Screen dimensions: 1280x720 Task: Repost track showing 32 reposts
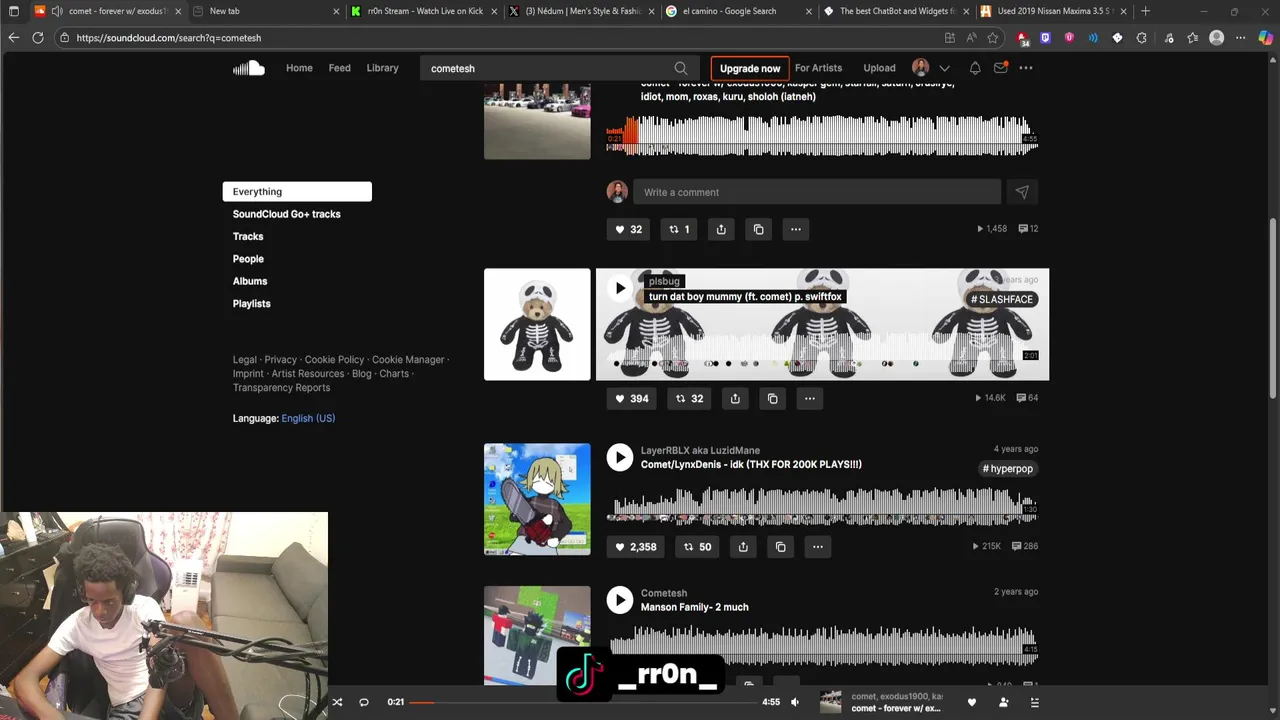688,398
